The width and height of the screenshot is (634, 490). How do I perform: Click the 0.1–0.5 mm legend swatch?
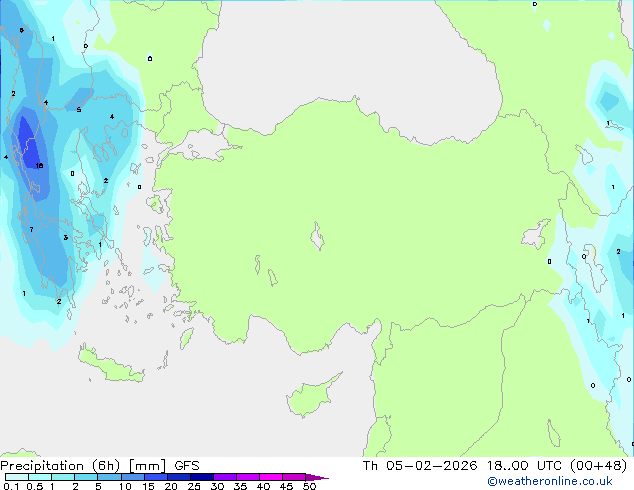click(17, 477)
